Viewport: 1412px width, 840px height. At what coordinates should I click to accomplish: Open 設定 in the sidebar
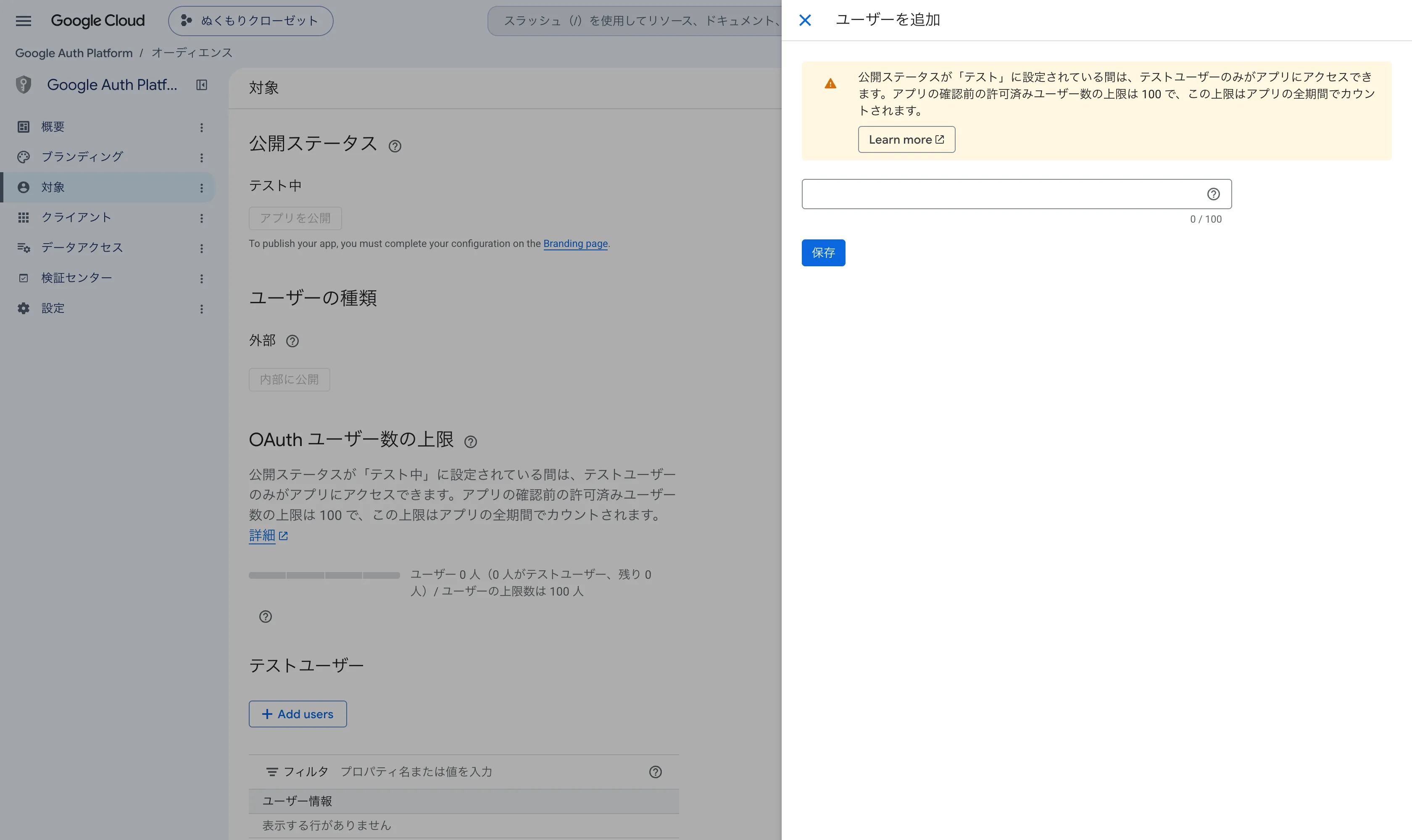[108, 308]
